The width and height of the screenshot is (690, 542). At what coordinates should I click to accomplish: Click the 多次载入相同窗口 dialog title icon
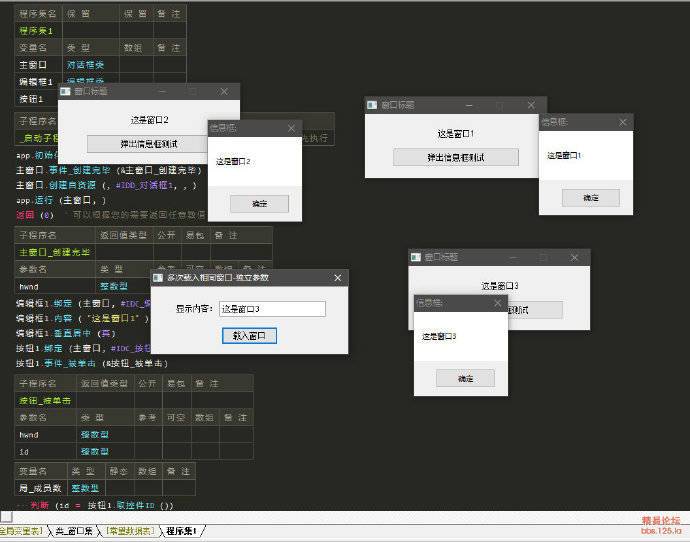click(x=158, y=277)
